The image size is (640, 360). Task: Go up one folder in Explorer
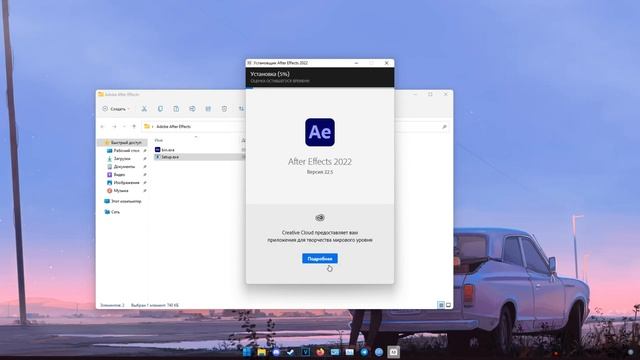click(x=134, y=127)
